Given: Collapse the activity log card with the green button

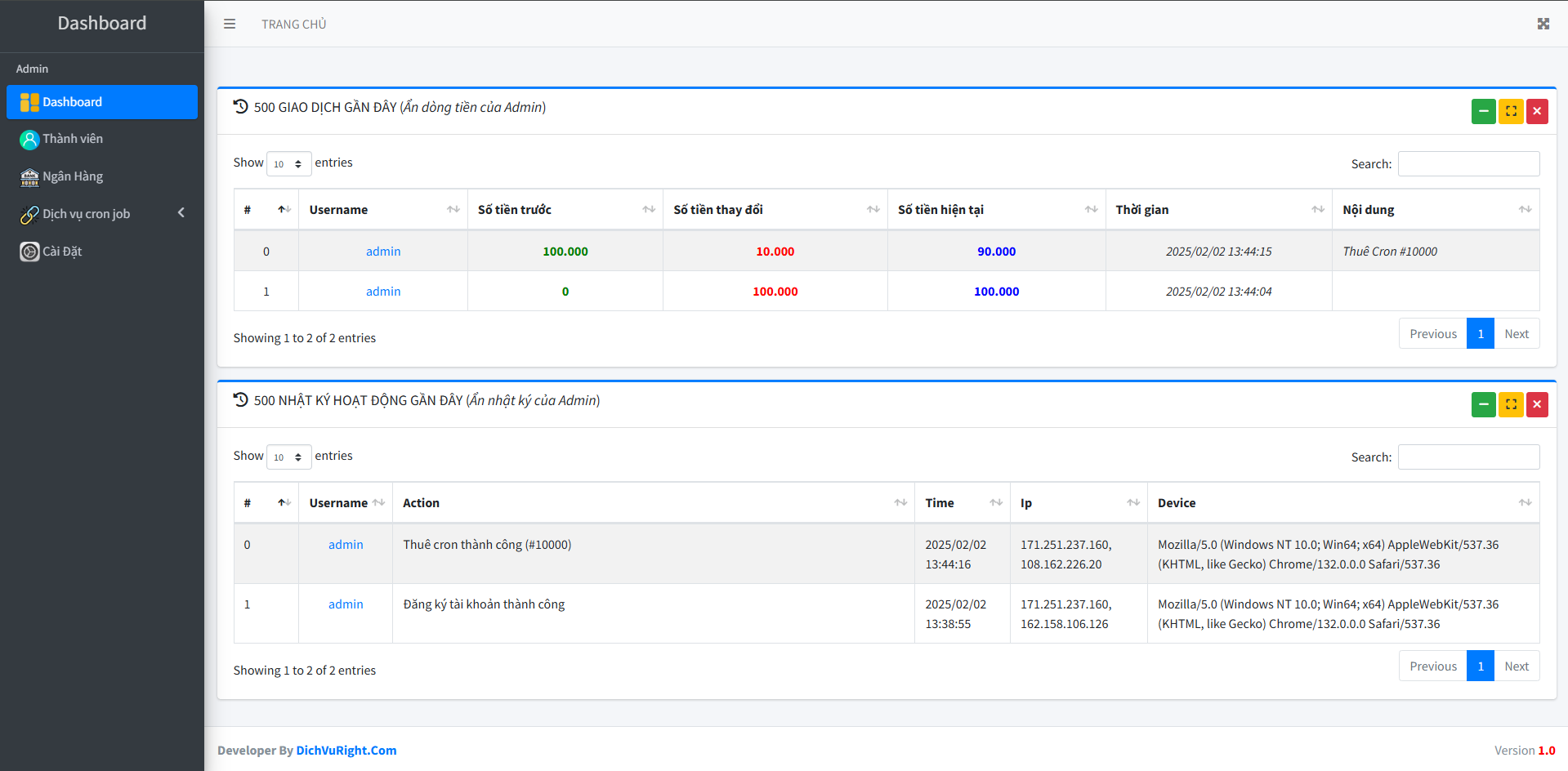Looking at the screenshot, I should 1483,404.
